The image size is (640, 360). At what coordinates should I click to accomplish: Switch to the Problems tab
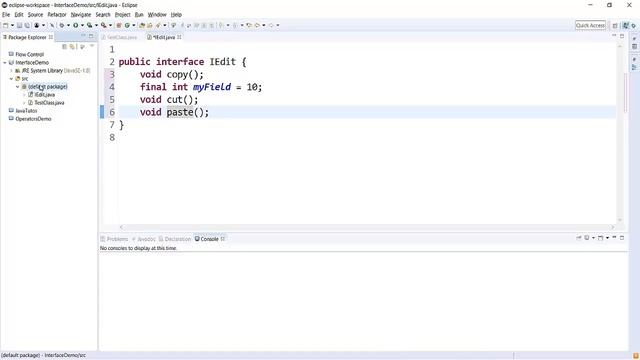point(114,239)
